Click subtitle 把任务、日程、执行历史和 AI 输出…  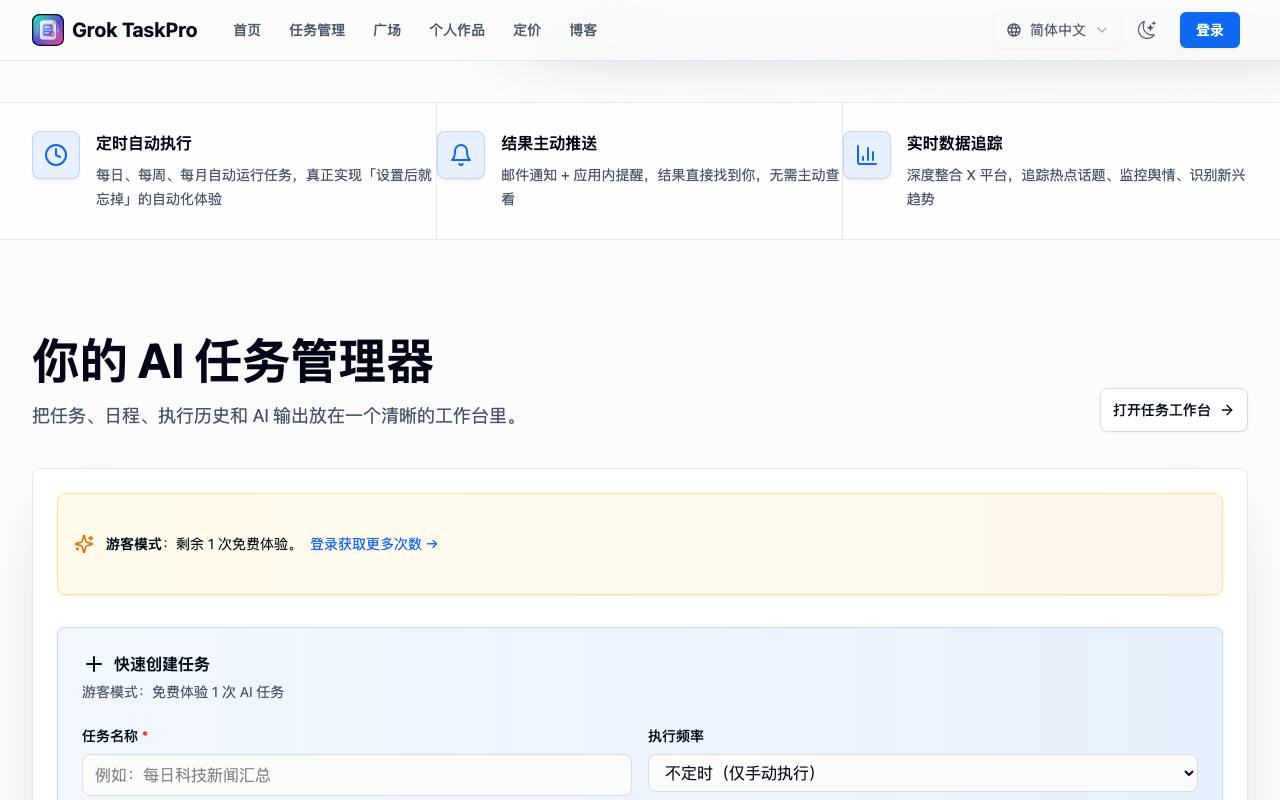click(x=278, y=415)
